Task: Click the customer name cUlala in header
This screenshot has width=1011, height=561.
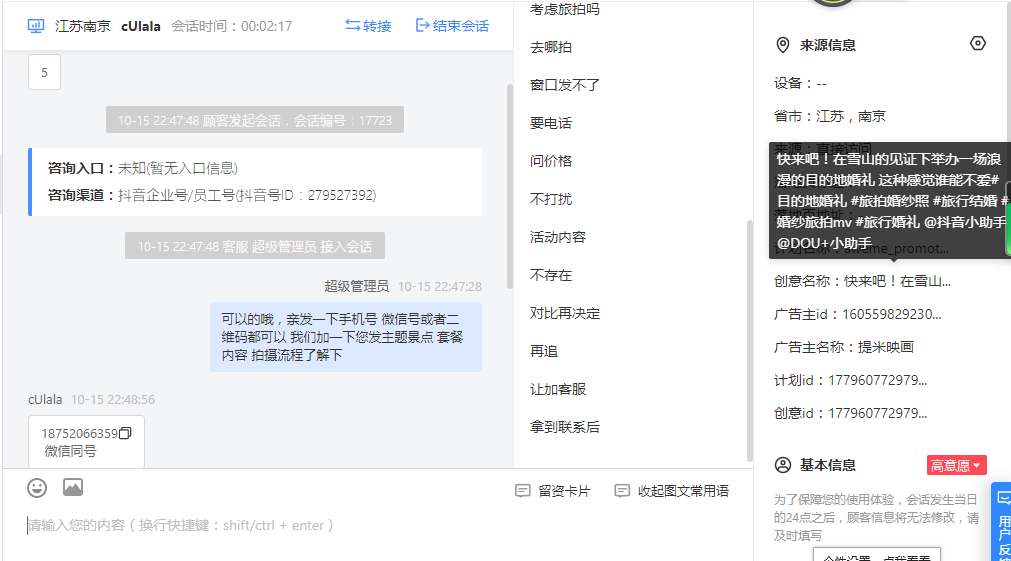Action: (x=141, y=26)
